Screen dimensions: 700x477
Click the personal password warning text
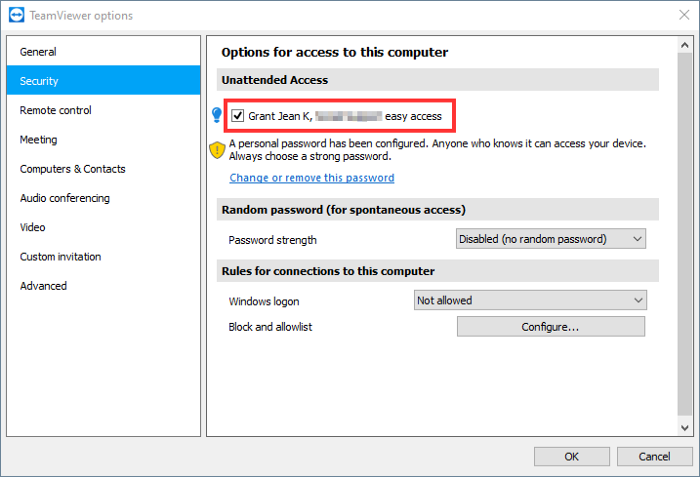pyautogui.click(x=438, y=150)
